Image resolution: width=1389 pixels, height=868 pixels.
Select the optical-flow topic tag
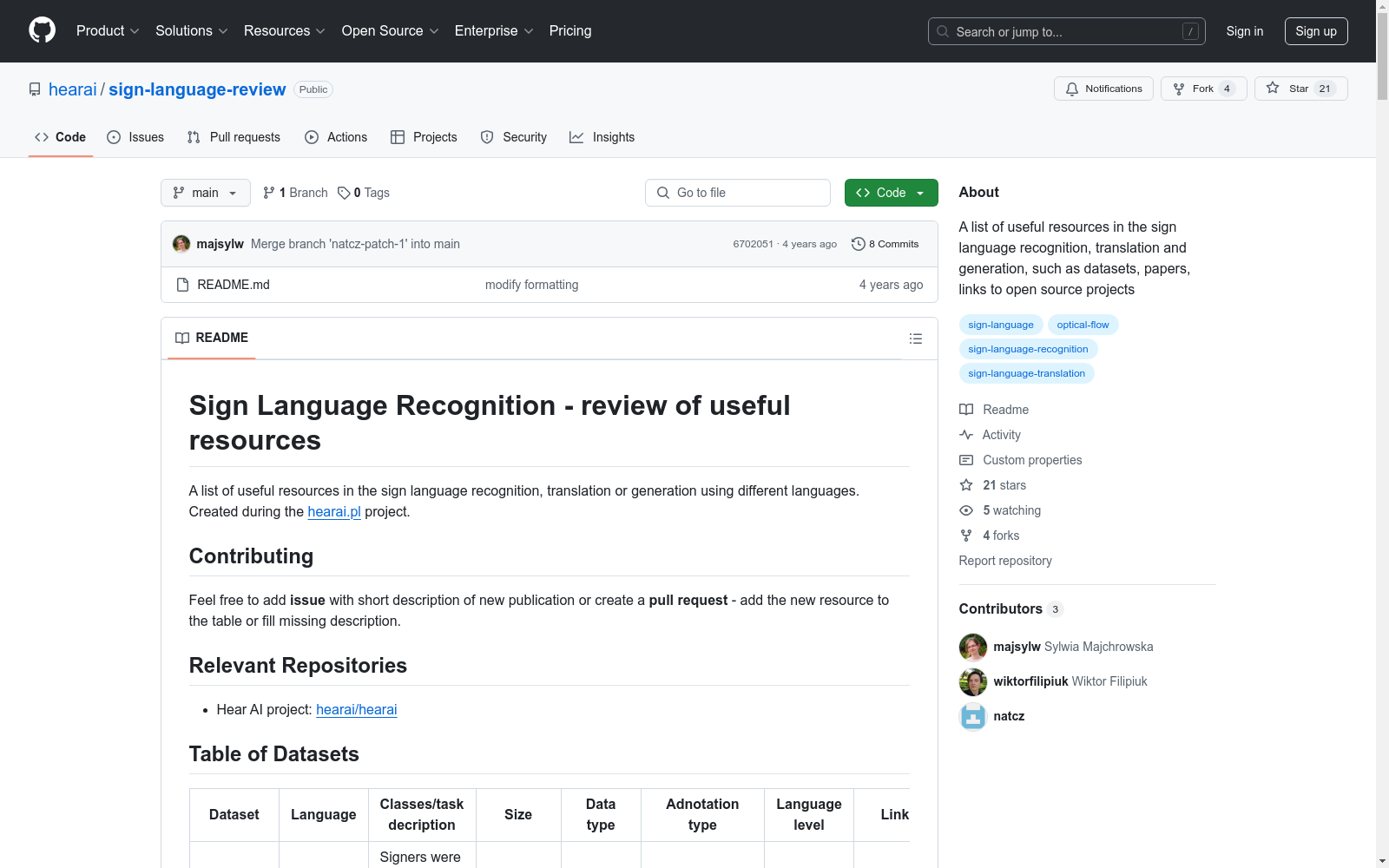pos(1083,325)
